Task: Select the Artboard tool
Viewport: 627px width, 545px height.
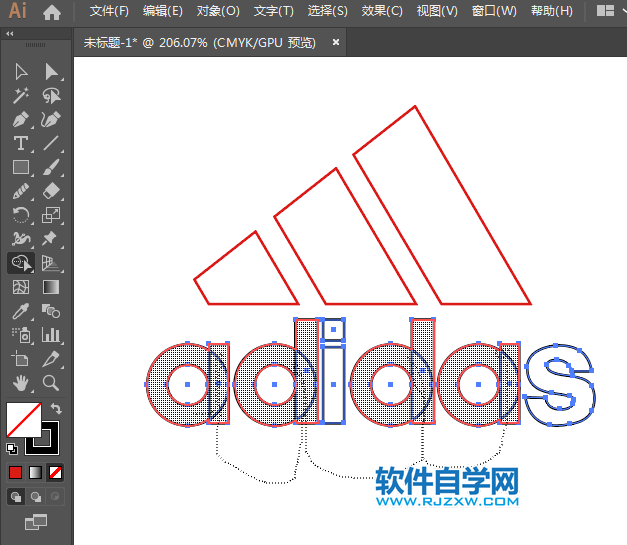Action: click(20, 358)
